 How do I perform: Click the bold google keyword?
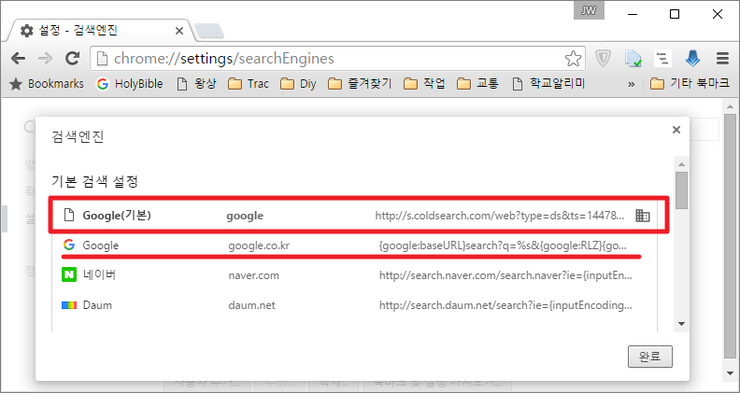coord(245,216)
